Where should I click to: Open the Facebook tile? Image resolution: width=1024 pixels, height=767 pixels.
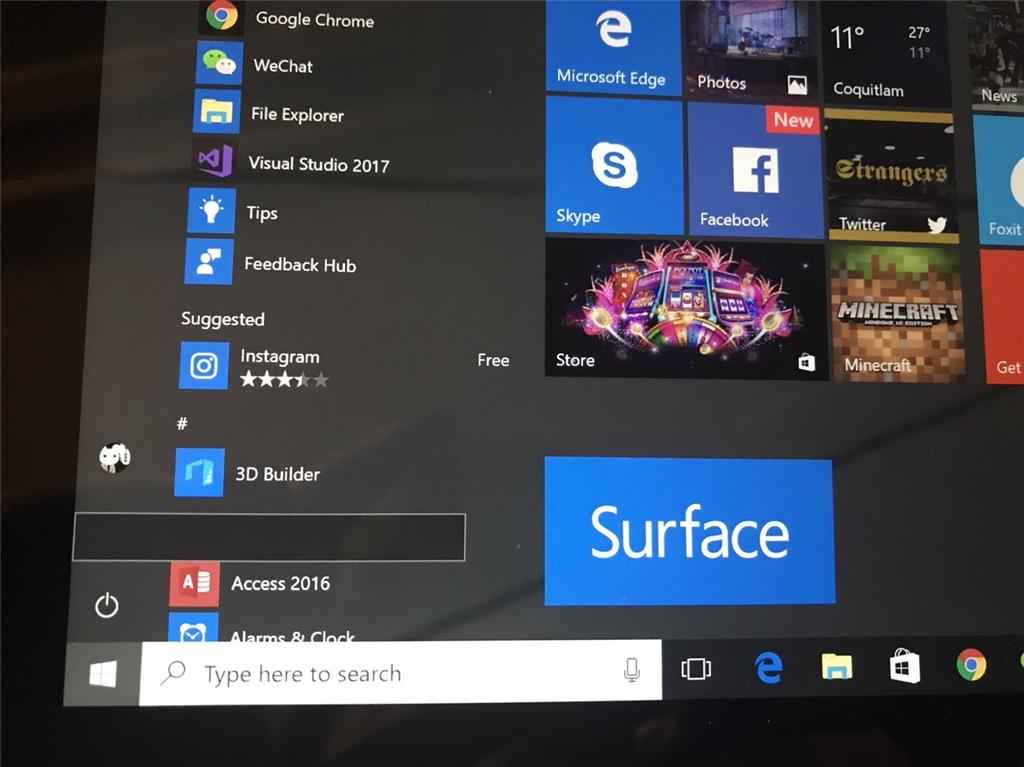(754, 170)
